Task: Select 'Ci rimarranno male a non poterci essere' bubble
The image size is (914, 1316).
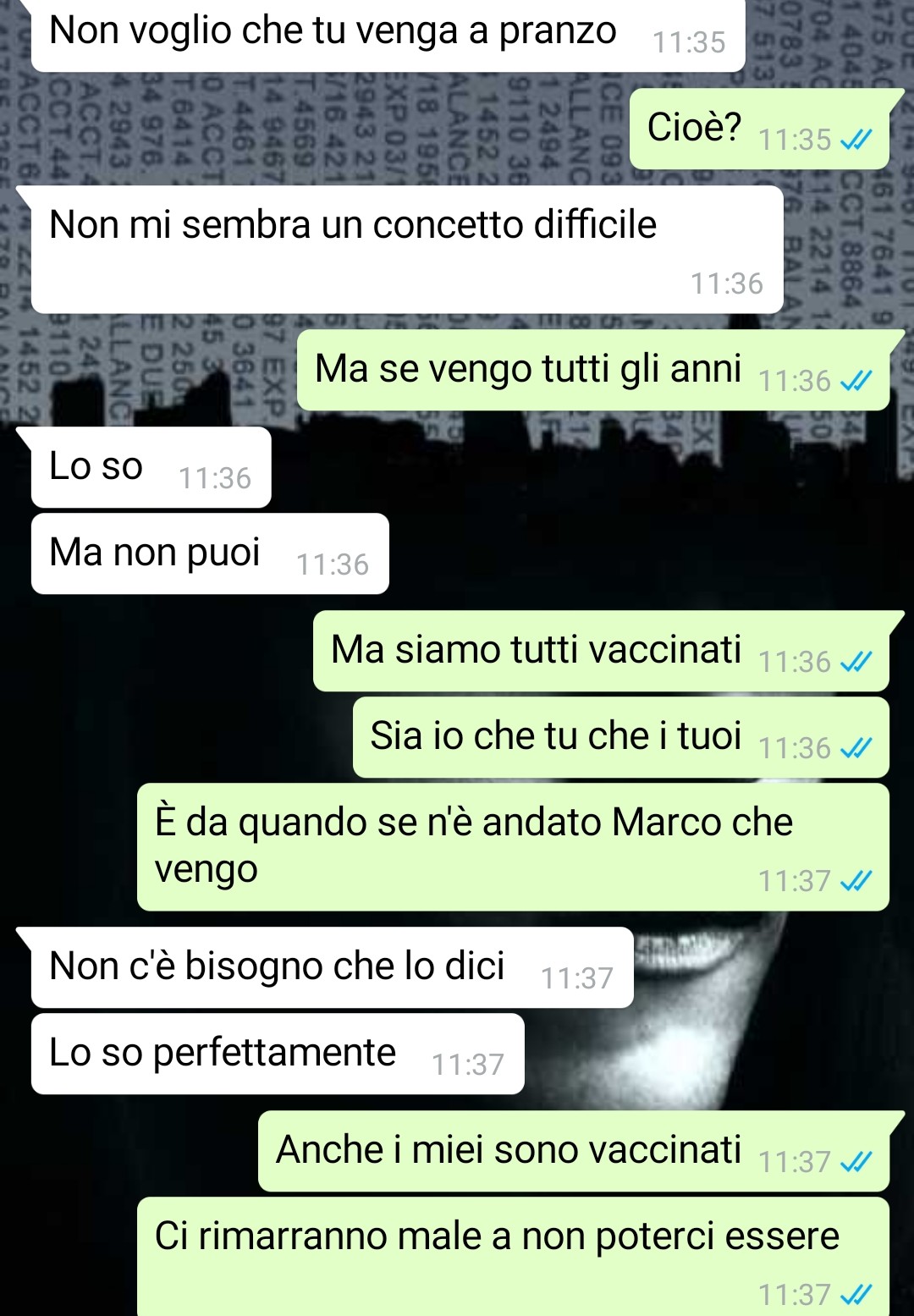Action: click(513, 1257)
